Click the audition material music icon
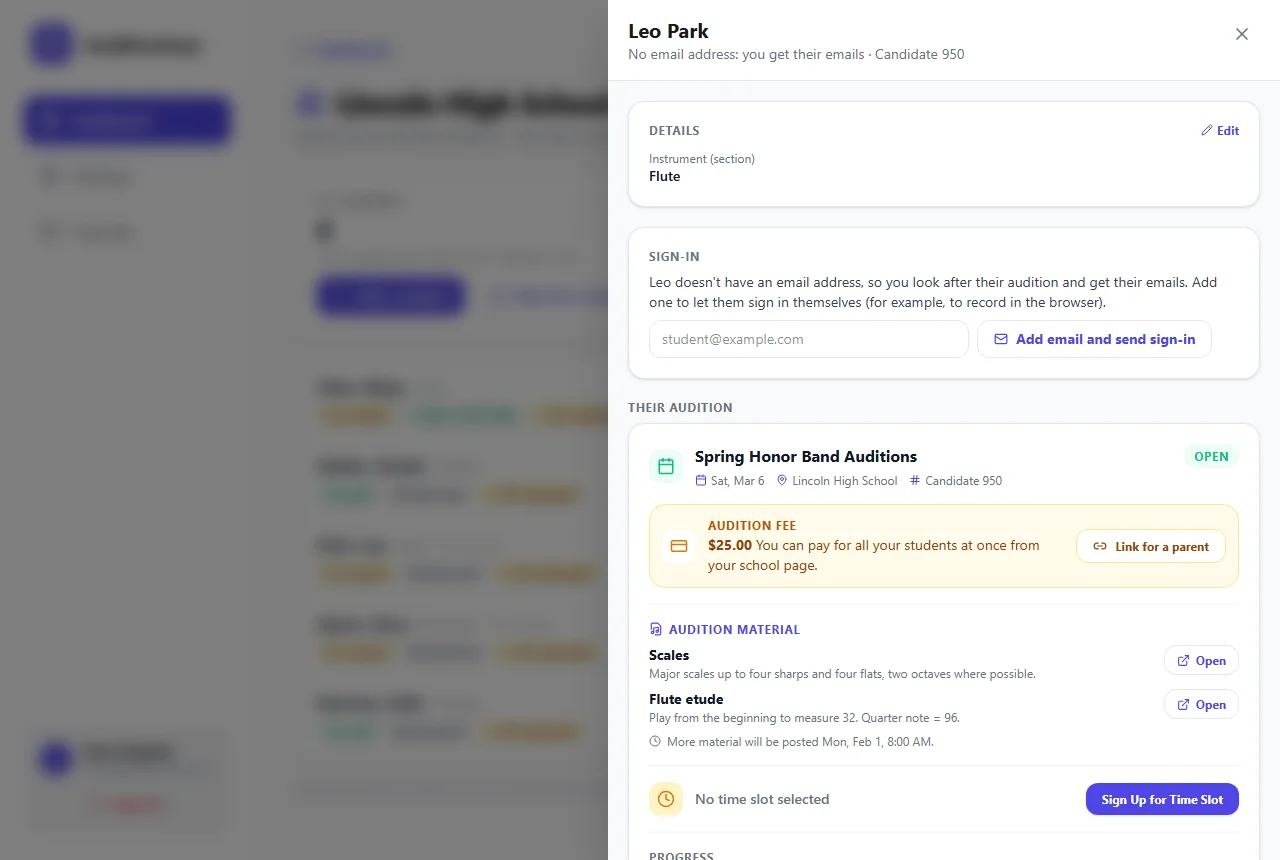Screen dimensions: 1280x860 (x=656, y=630)
